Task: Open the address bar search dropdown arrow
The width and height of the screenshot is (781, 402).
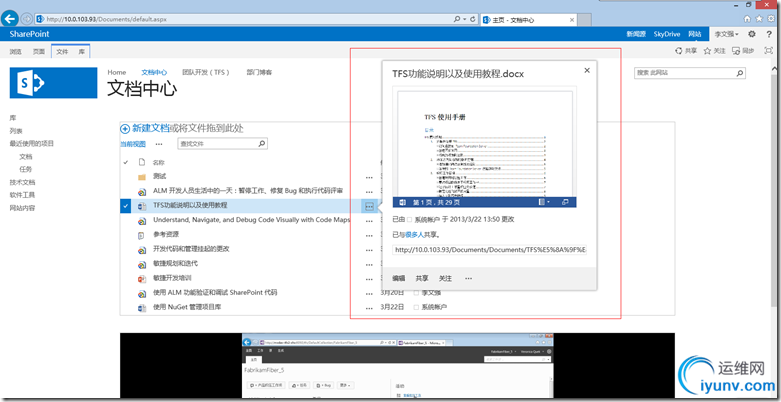Action: (x=464, y=19)
